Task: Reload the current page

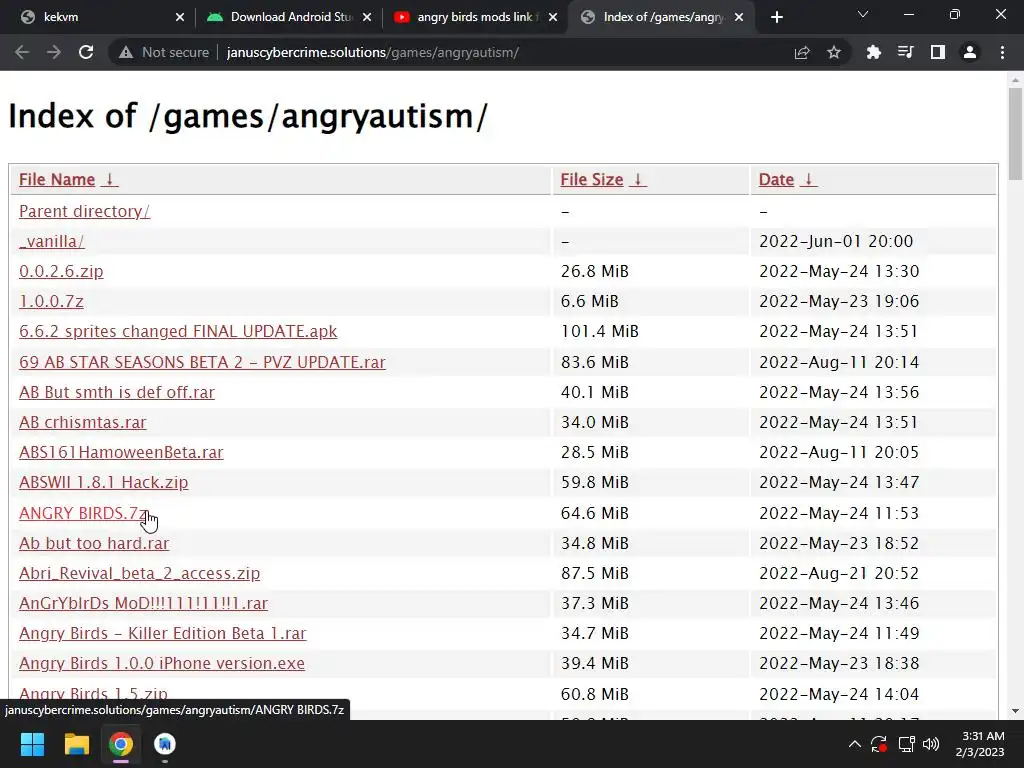Action: tap(86, 52)
